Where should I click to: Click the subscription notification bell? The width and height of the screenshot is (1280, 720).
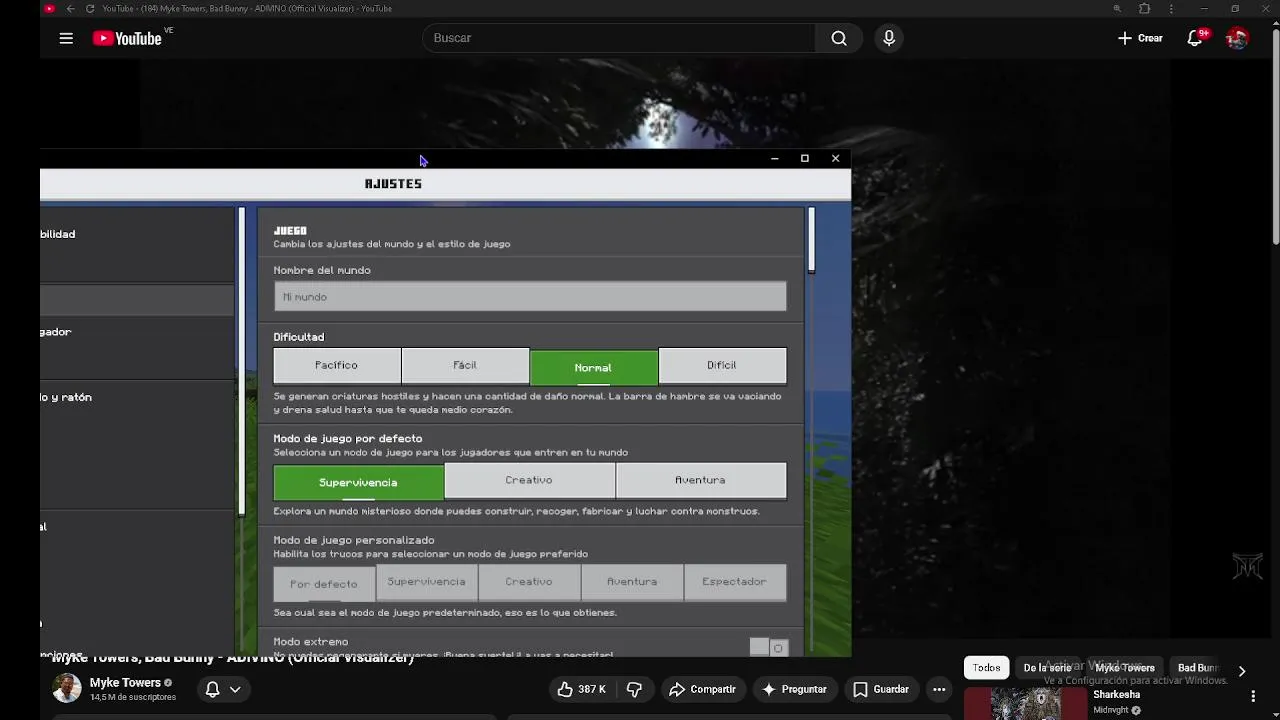(x=212, y=689)
